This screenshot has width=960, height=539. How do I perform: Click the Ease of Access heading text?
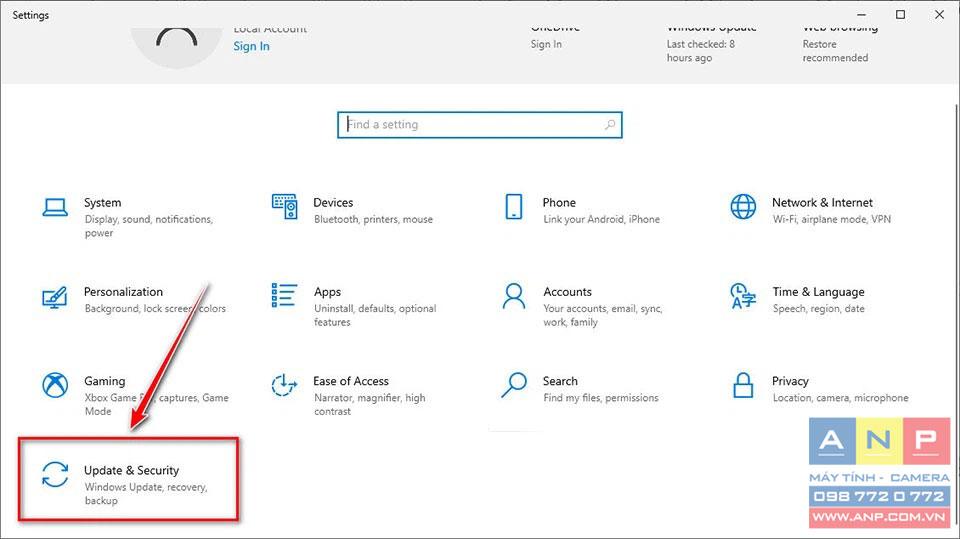pyautogui.click(x=351, y=381)
